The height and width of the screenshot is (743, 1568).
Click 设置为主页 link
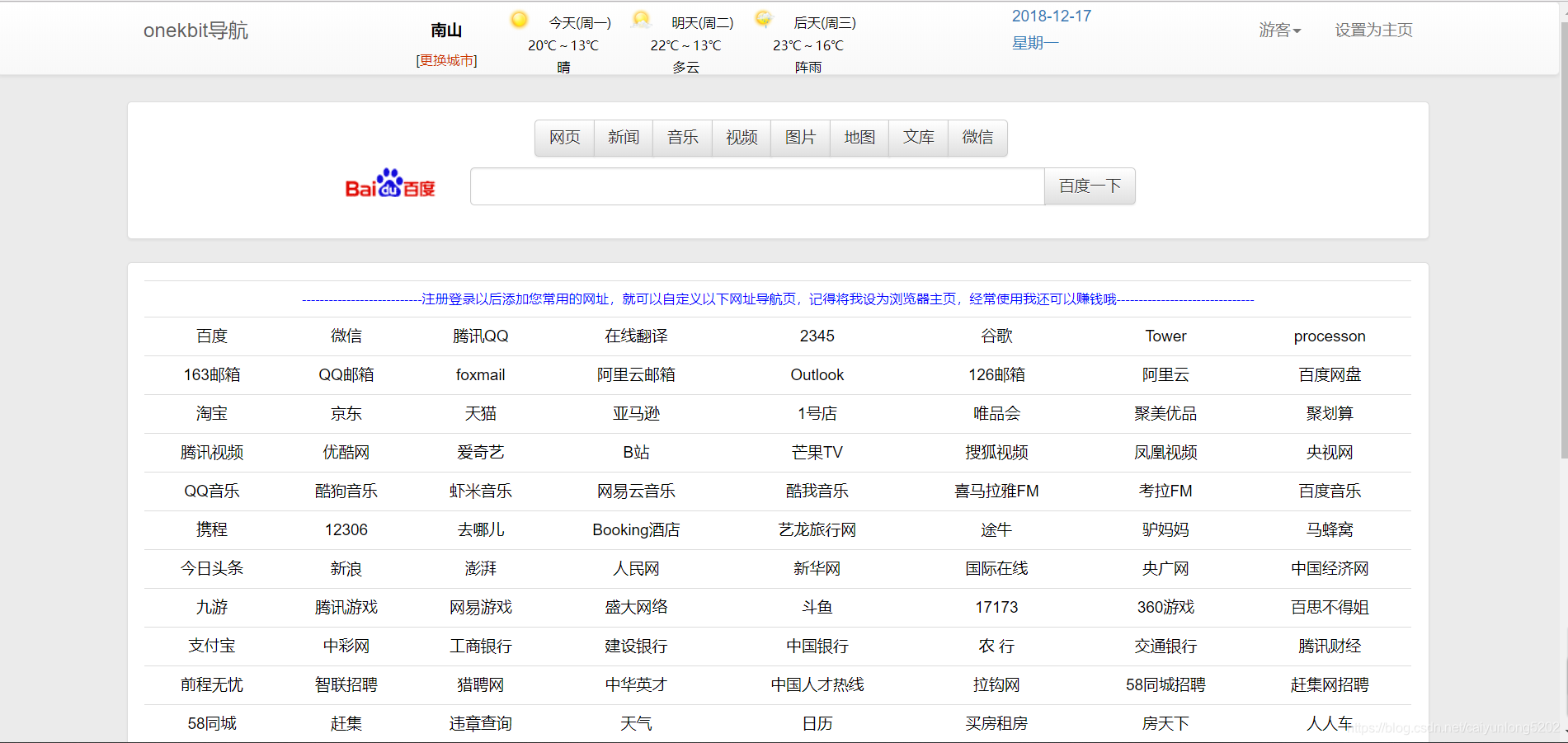(1373, 31)
